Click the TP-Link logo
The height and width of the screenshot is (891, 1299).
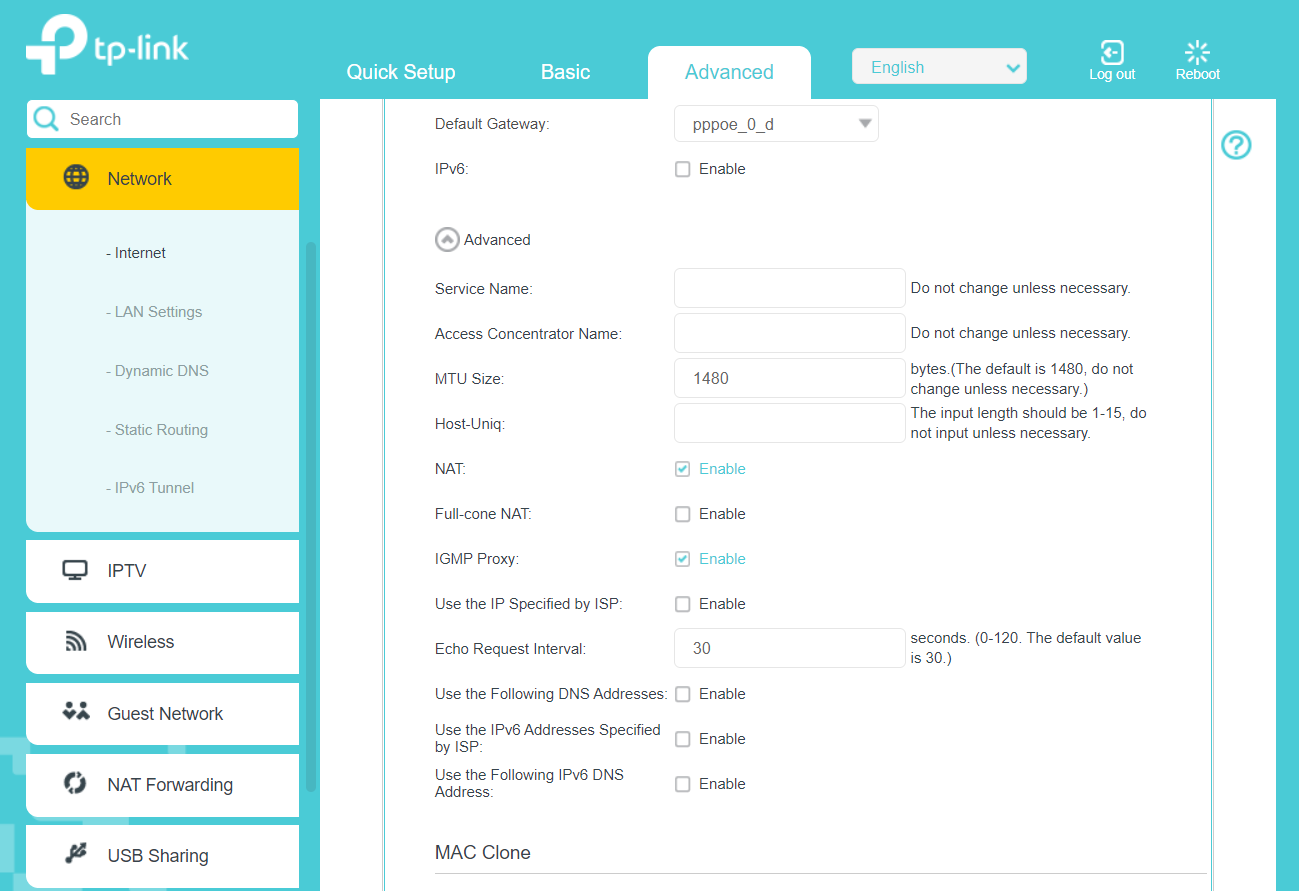[105, 44]
